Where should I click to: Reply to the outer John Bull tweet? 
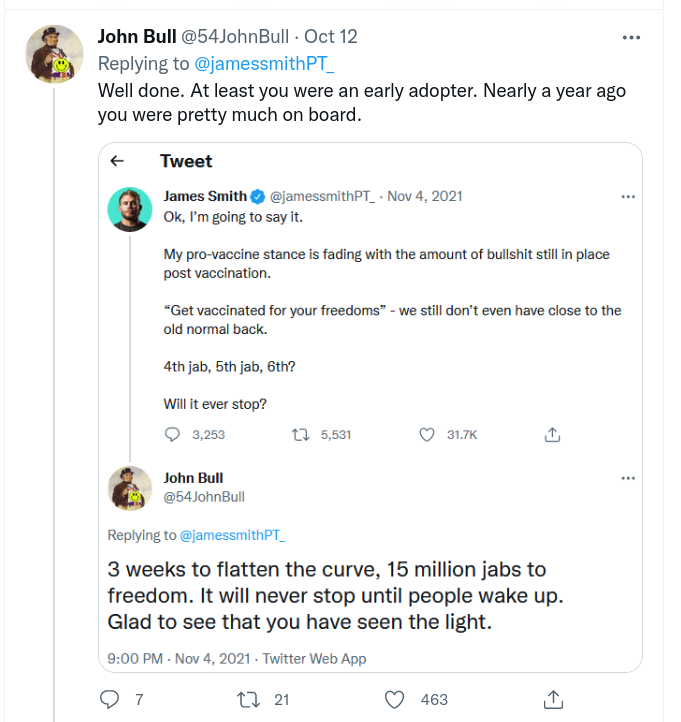[x=111, y=699]
